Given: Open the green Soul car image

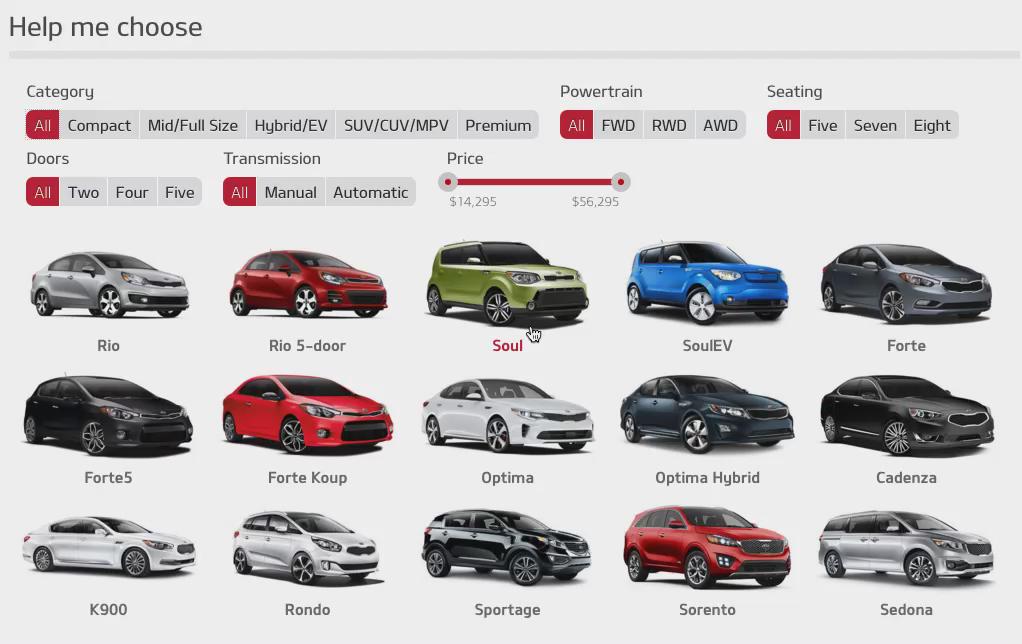Looking at the screenshot, I should click(x=507, y=282).
